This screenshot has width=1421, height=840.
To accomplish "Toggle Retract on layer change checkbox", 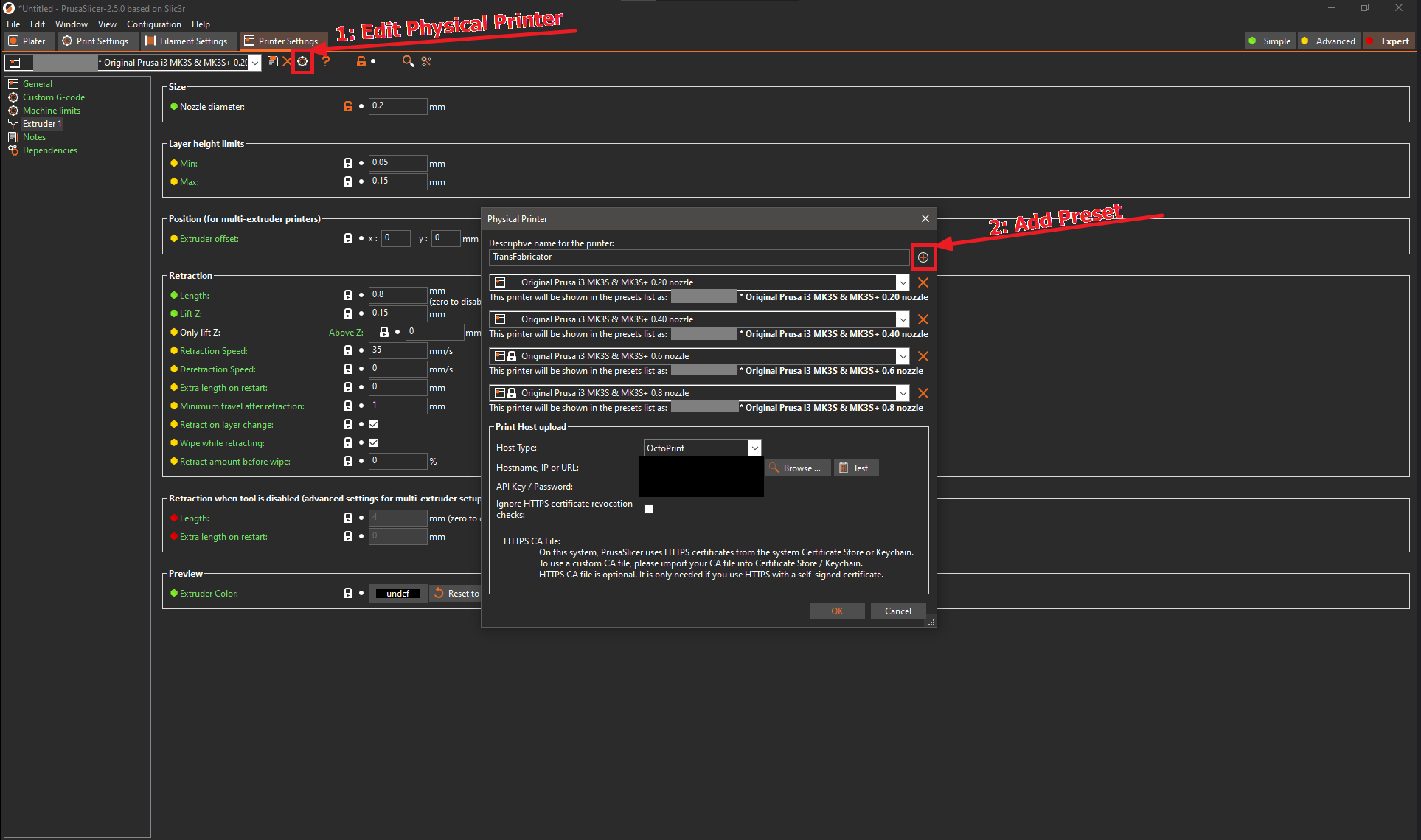I will 372,424.
